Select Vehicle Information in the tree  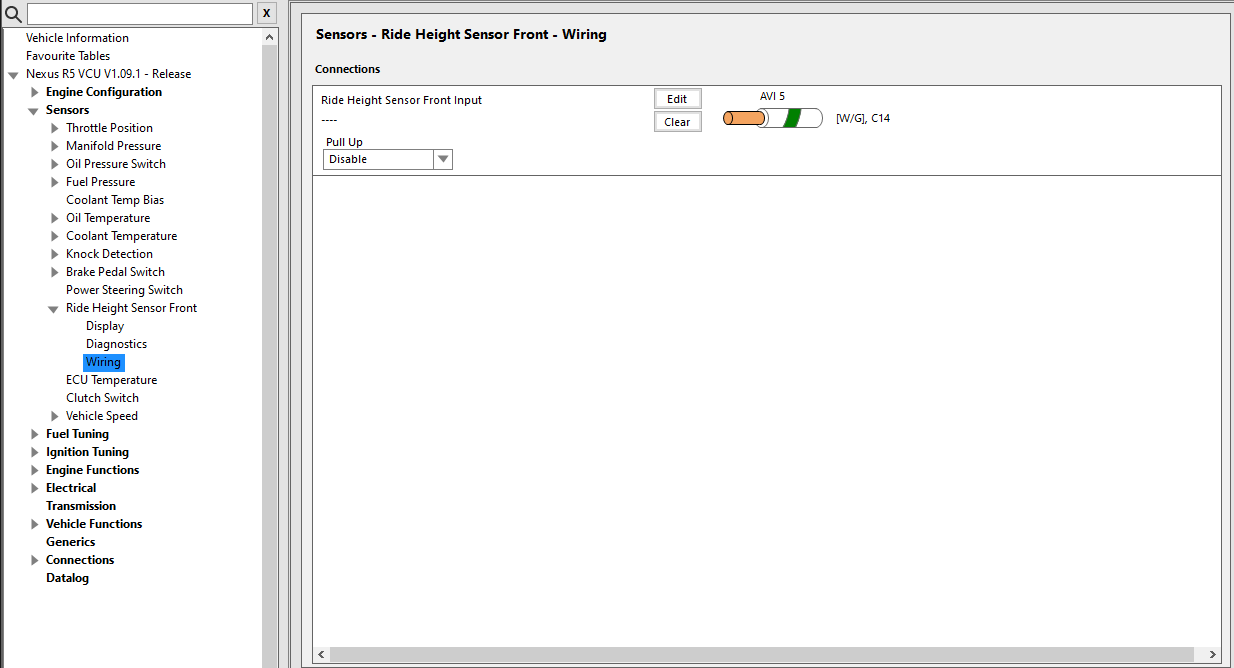point(77,38)
